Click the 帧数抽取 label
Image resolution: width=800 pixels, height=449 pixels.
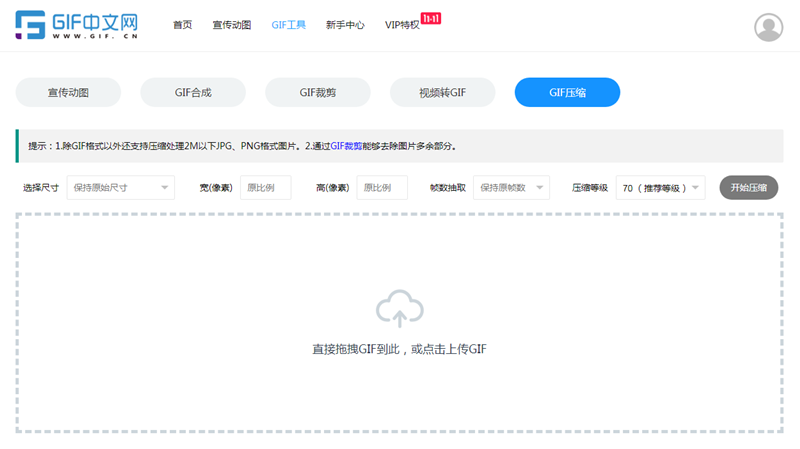pos(447,188)
